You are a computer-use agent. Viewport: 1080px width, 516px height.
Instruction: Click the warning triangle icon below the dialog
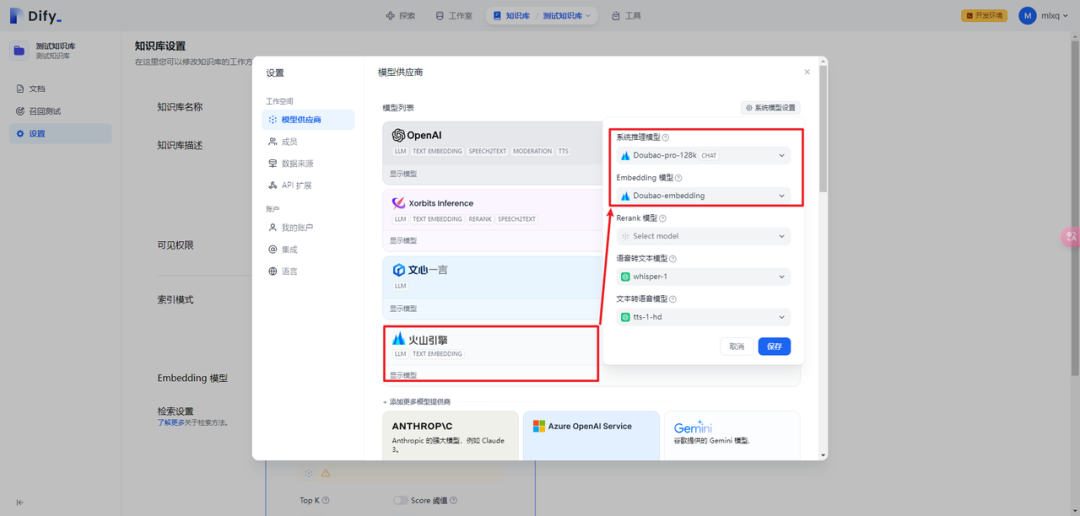click(325, 473)
